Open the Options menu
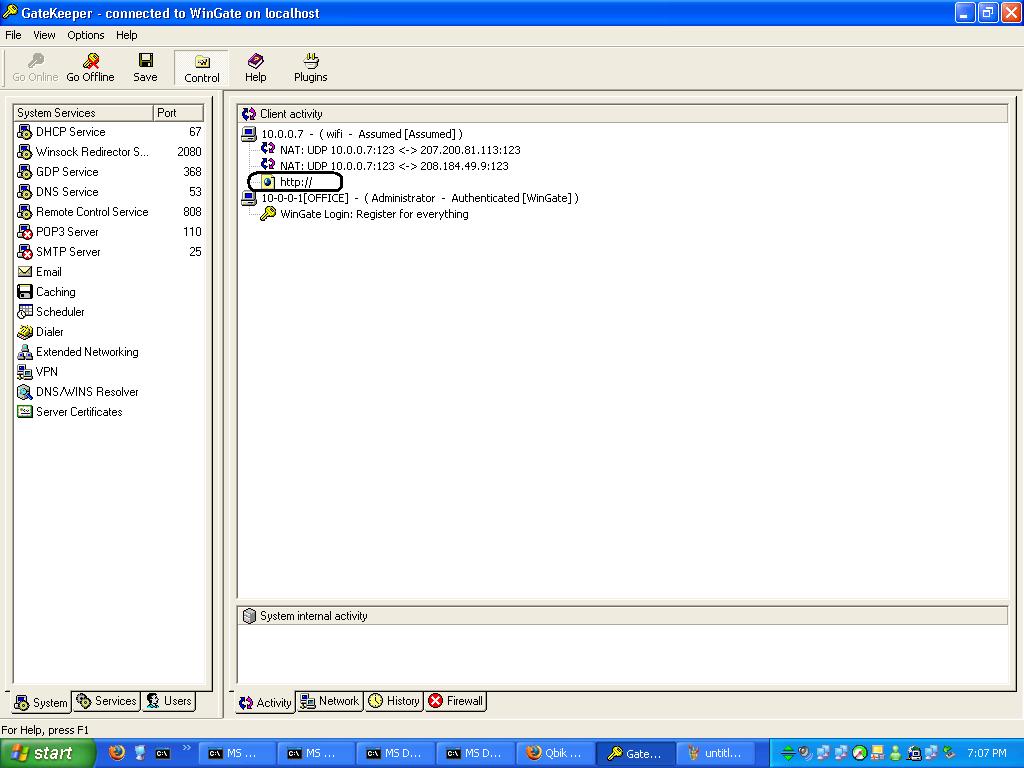 pyautogui.click(x=86, y=35)
